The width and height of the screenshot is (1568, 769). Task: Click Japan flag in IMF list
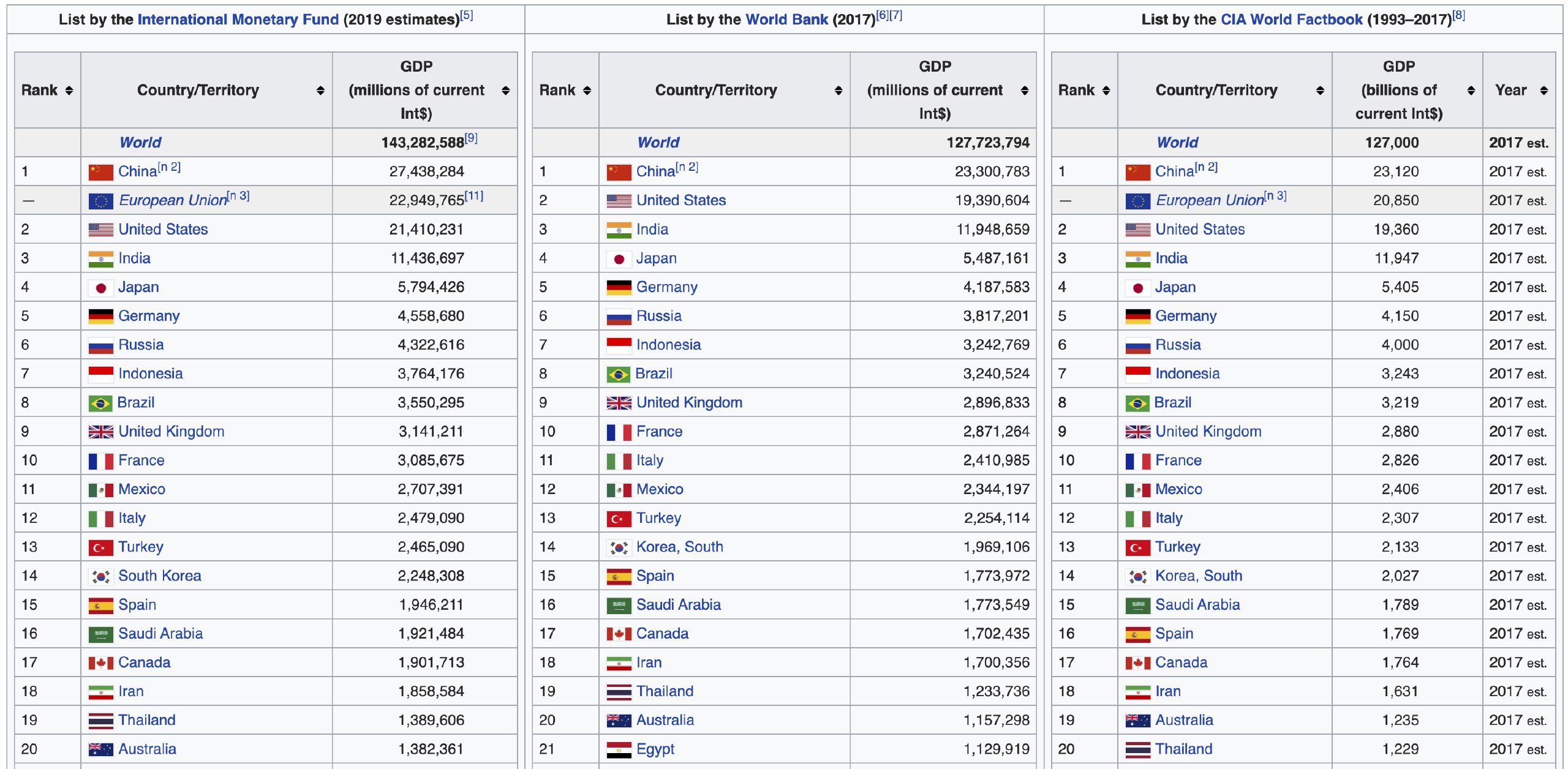coord(100,288)
